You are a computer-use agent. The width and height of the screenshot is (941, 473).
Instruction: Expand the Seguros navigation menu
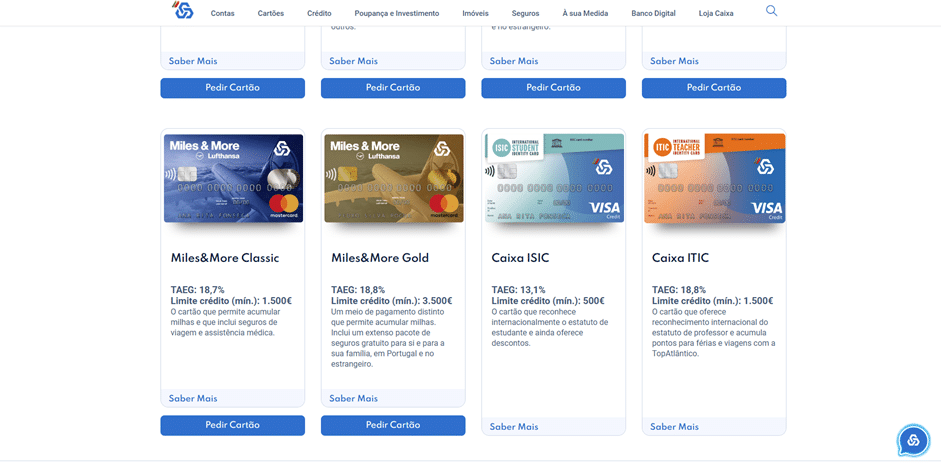525,14
